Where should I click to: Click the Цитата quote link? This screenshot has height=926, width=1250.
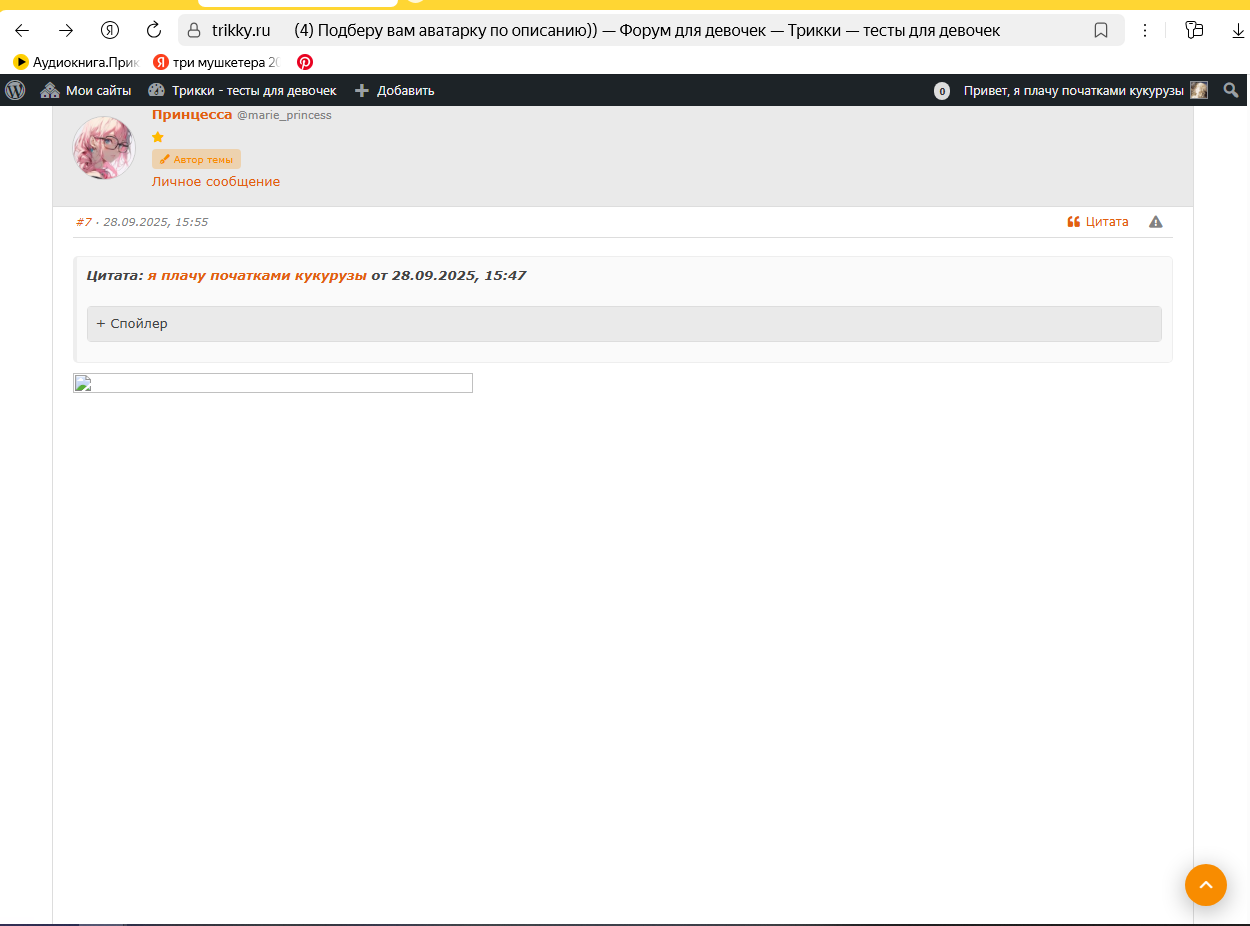1098,222
